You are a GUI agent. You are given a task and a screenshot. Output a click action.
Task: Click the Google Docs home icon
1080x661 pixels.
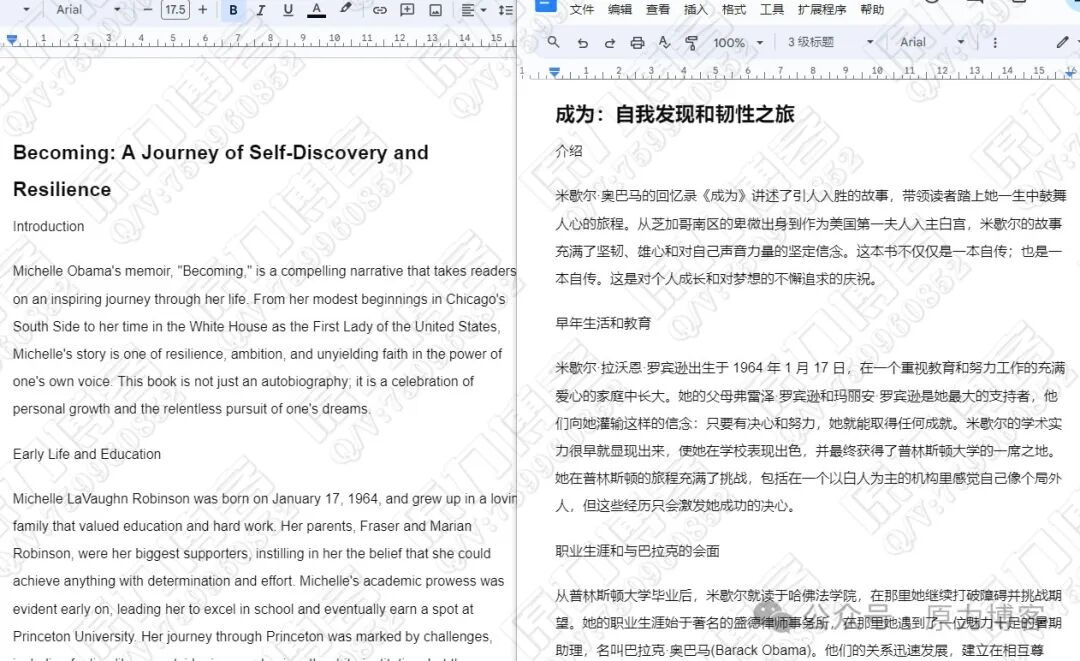click(546, 6)
